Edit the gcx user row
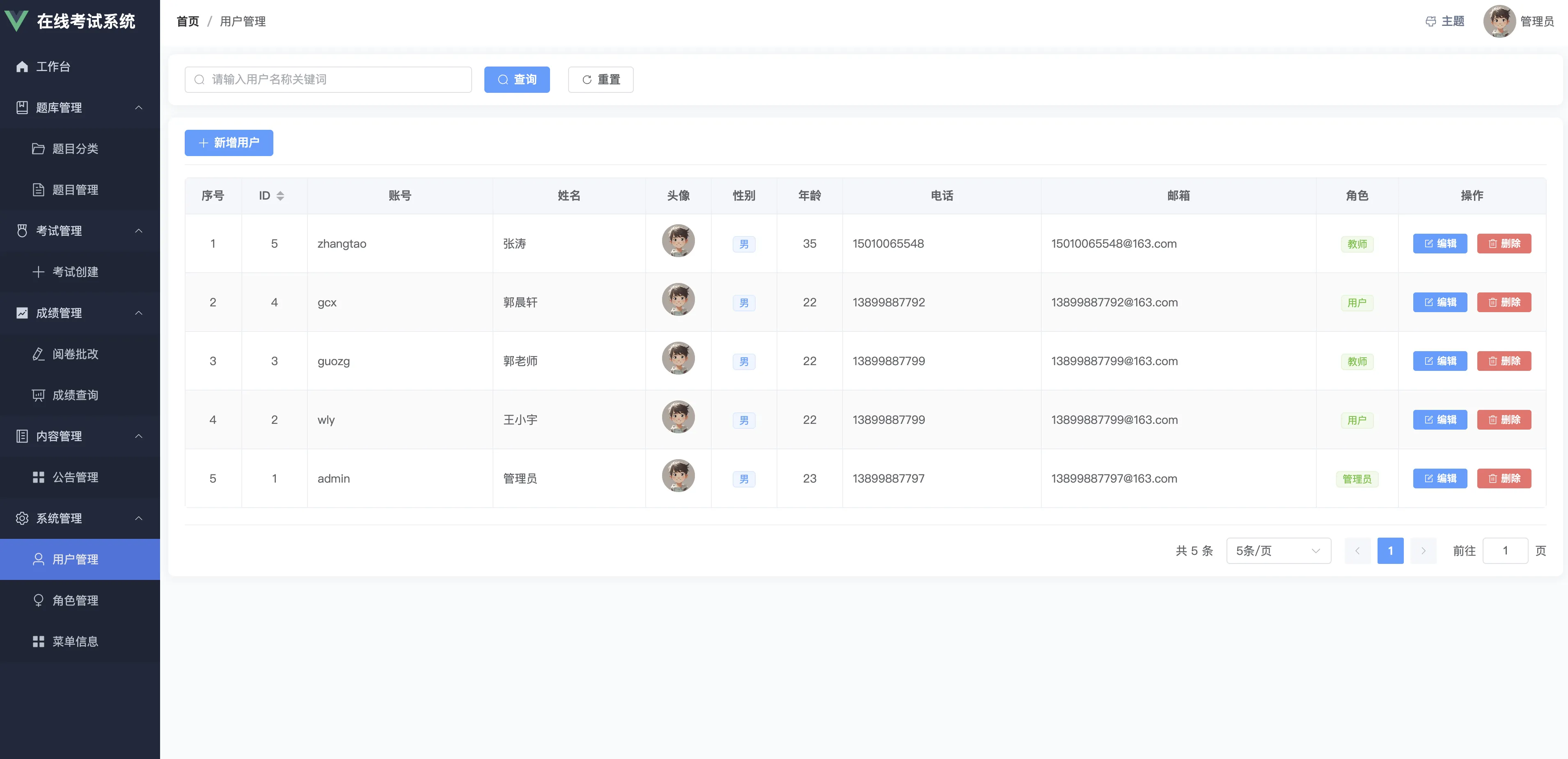Image resolution: width=1568 pixels, height=759 pixels. (1440, 302)
